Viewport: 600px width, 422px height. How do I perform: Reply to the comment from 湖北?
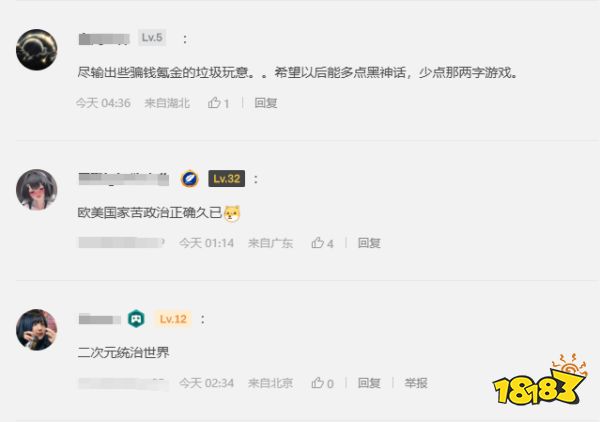[266, 103]
